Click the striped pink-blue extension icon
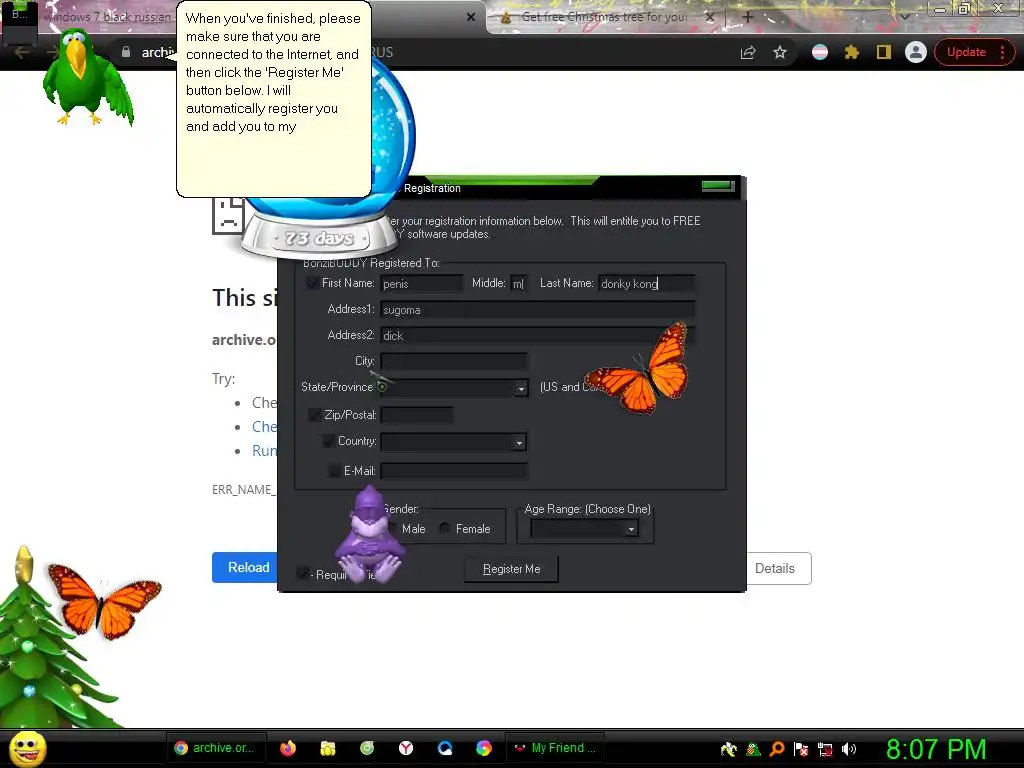 pyautogui.click(x=820, y=52)
